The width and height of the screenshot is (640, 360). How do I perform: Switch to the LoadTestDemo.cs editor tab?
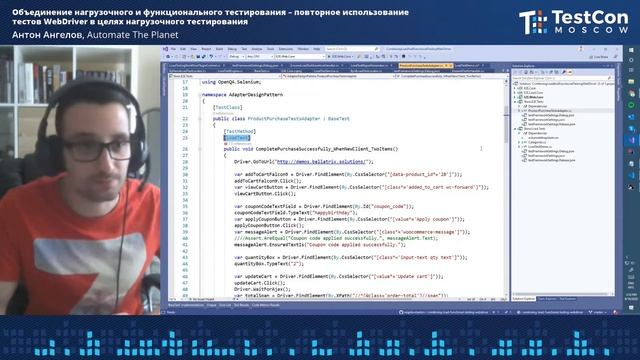(x=467, y=65)
